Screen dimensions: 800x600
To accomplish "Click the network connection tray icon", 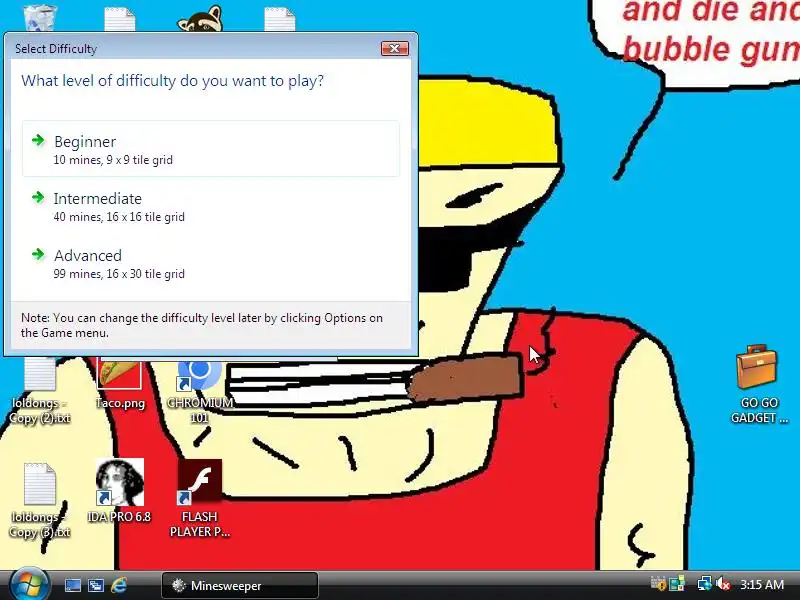I will click(705, 583).
